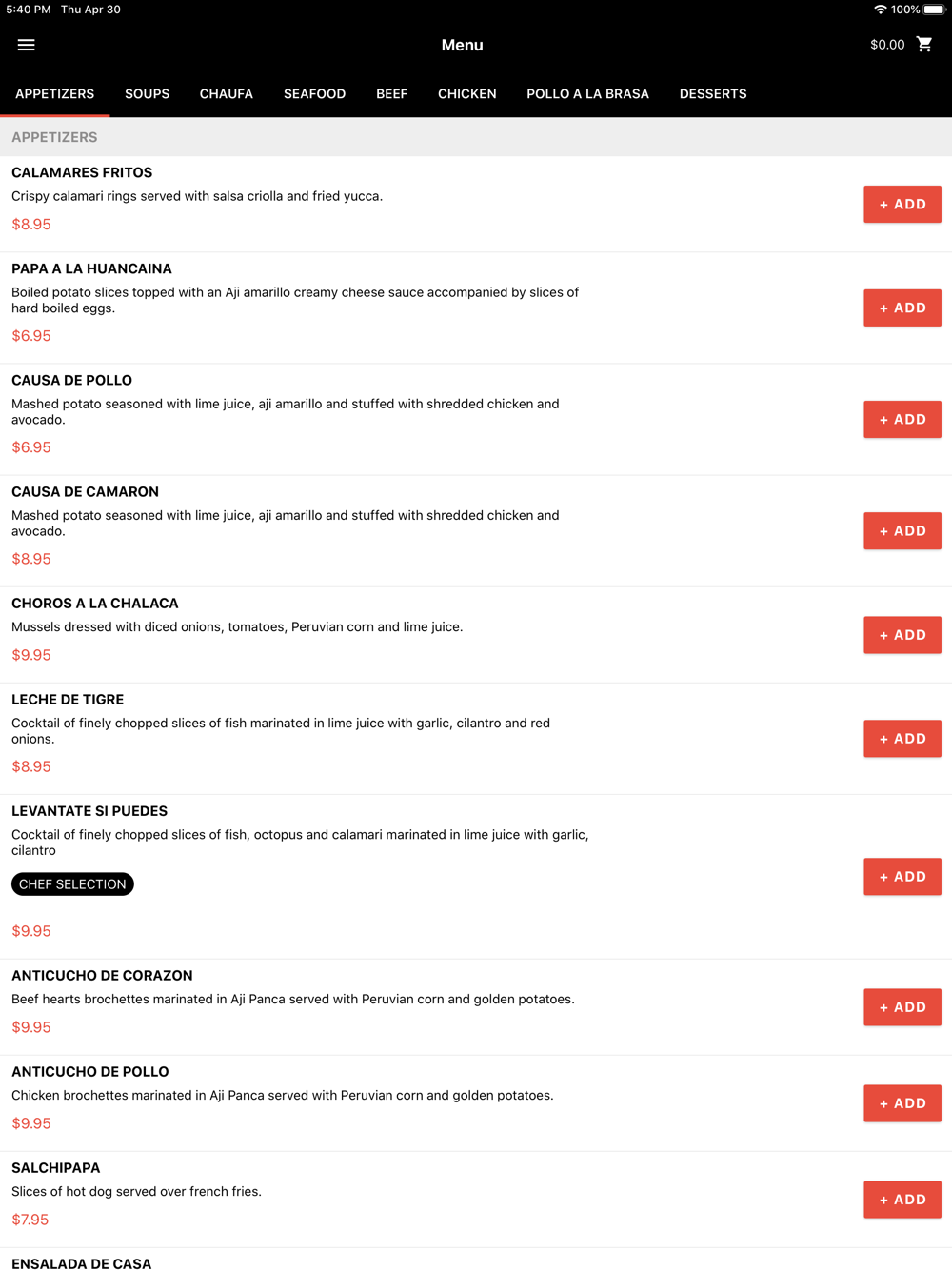The height and width of the screenshot is (1270, 952).
Task: Open the hamburger navigation menu
Action: click(x=26, y=45)
